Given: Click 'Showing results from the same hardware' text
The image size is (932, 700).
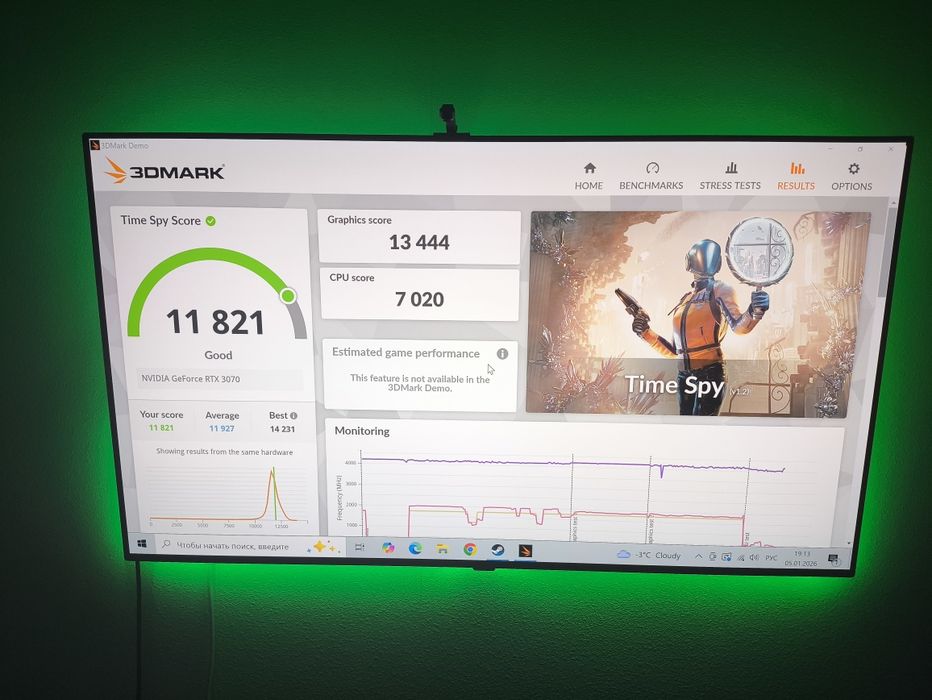Looking at the screenshot, I should point(224,452).
